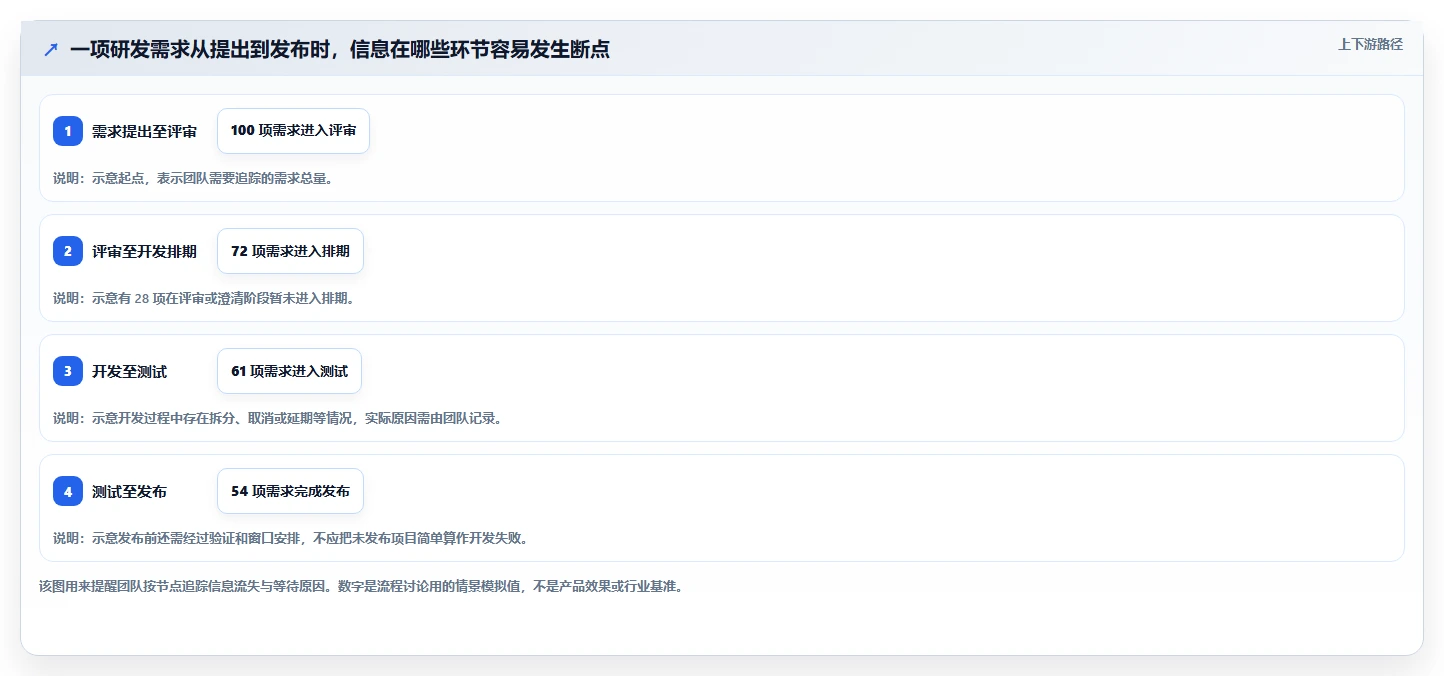
Task: Select the '100 项需求进入评审' chip
Action: 293,131
